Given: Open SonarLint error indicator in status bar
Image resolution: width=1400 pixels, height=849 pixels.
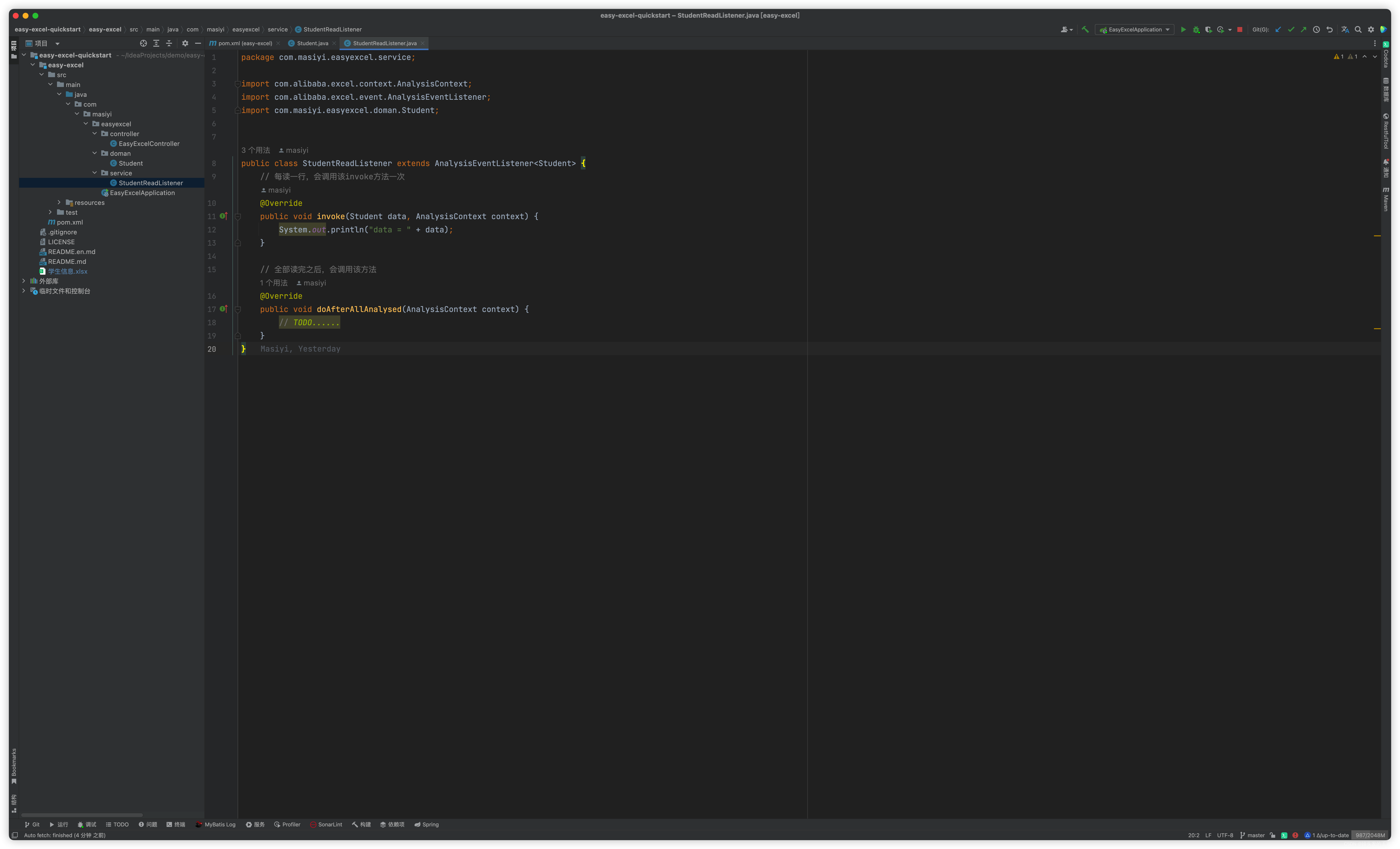Looking at the screenshot, I should [x=1295, y=835].
